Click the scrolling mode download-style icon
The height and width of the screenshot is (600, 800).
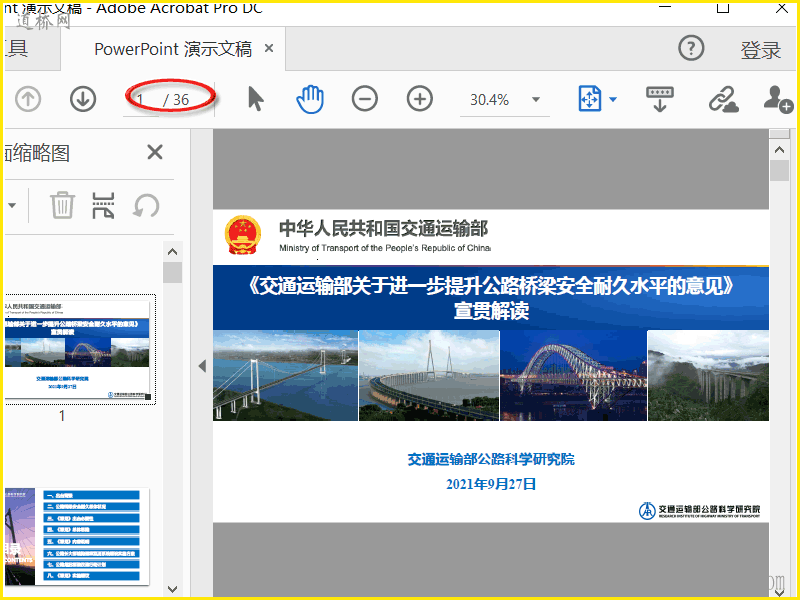660,99
